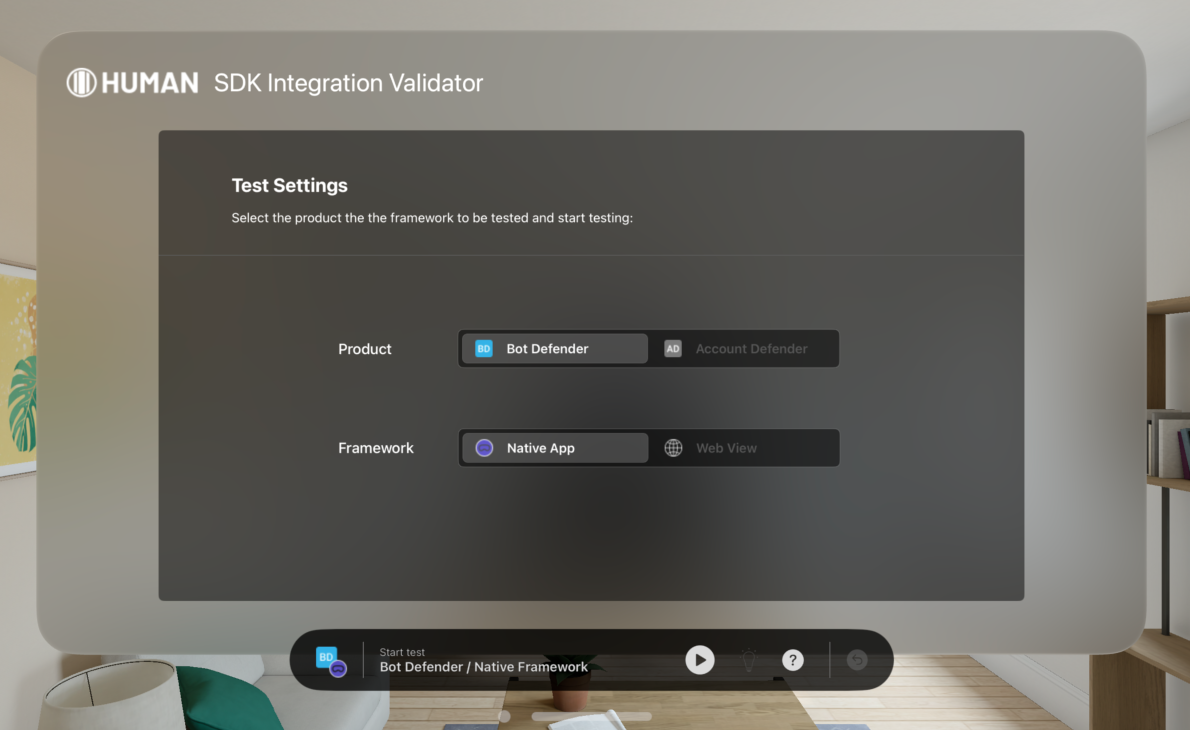Click the undo/reset arrow icon
The height and width of the screenshot is (730, 1190).
(x=857, y=660)
